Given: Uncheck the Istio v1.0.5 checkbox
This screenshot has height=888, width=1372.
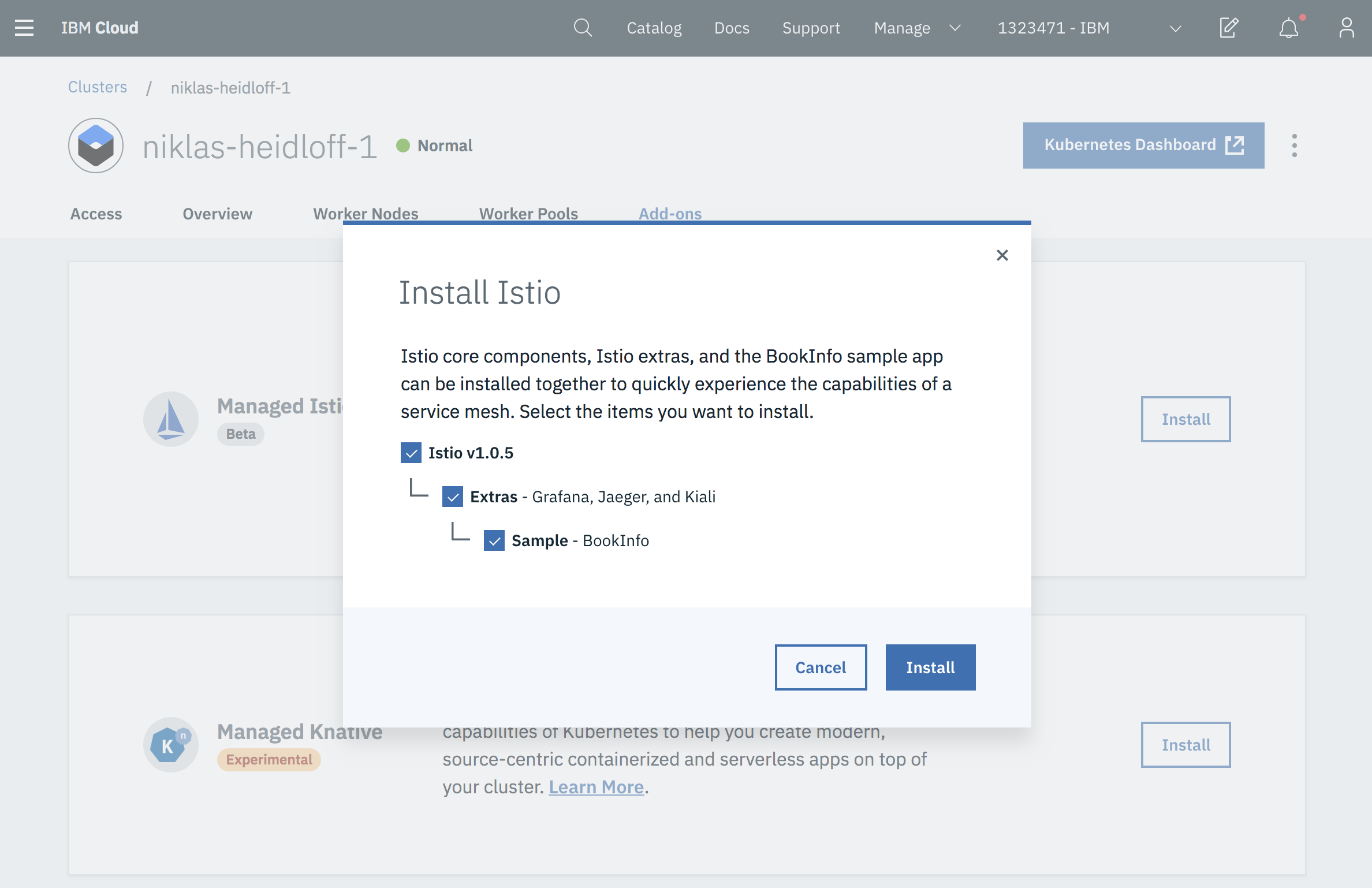Looking at the screenshot, I should (411, 453).
